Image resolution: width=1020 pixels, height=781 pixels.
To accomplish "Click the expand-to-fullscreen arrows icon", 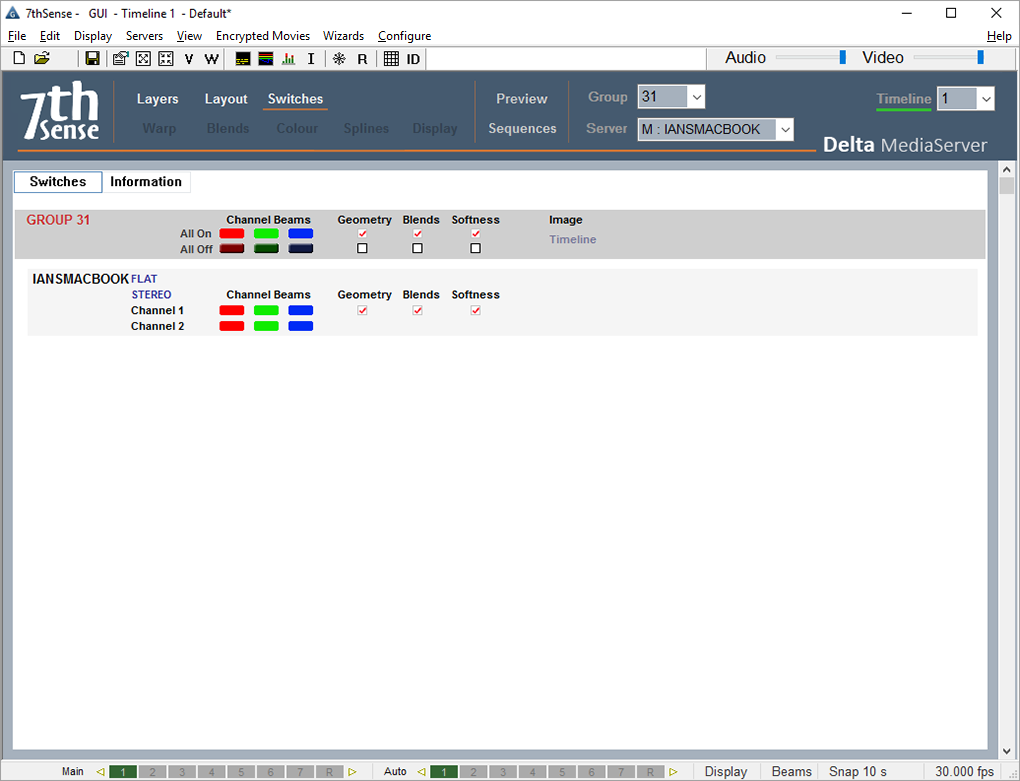I will [x=143, y=59].
